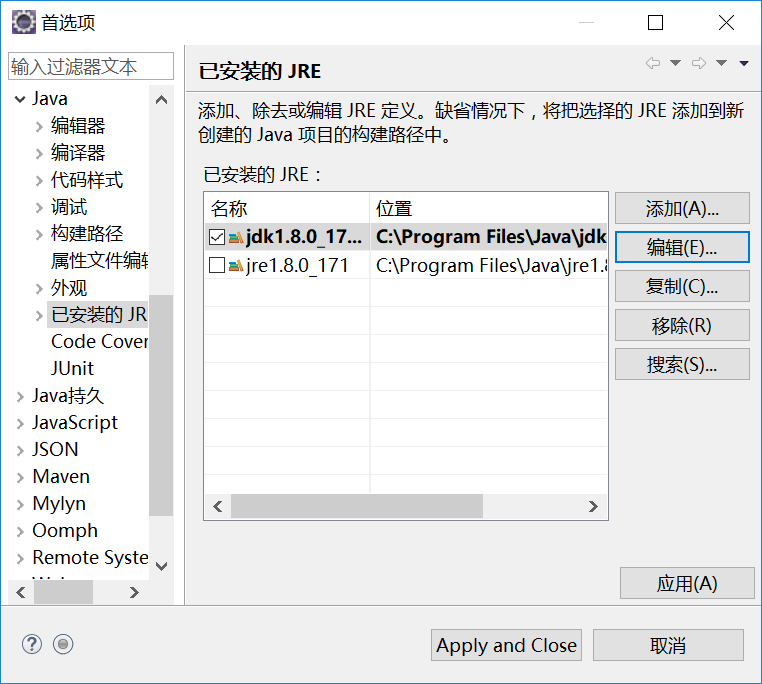Click the 复制(C)... button

pyautogui.click(x=682, y=286)
